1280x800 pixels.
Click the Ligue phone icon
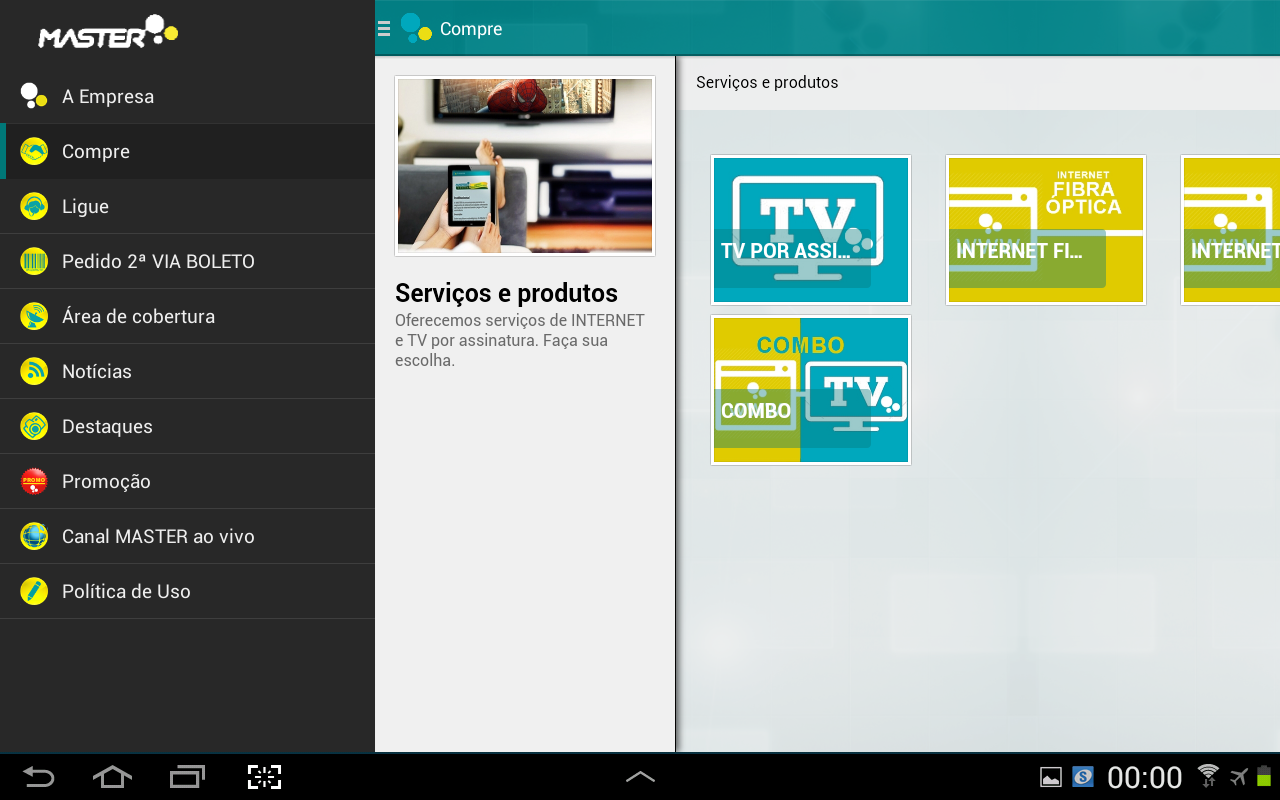point(33,206)
